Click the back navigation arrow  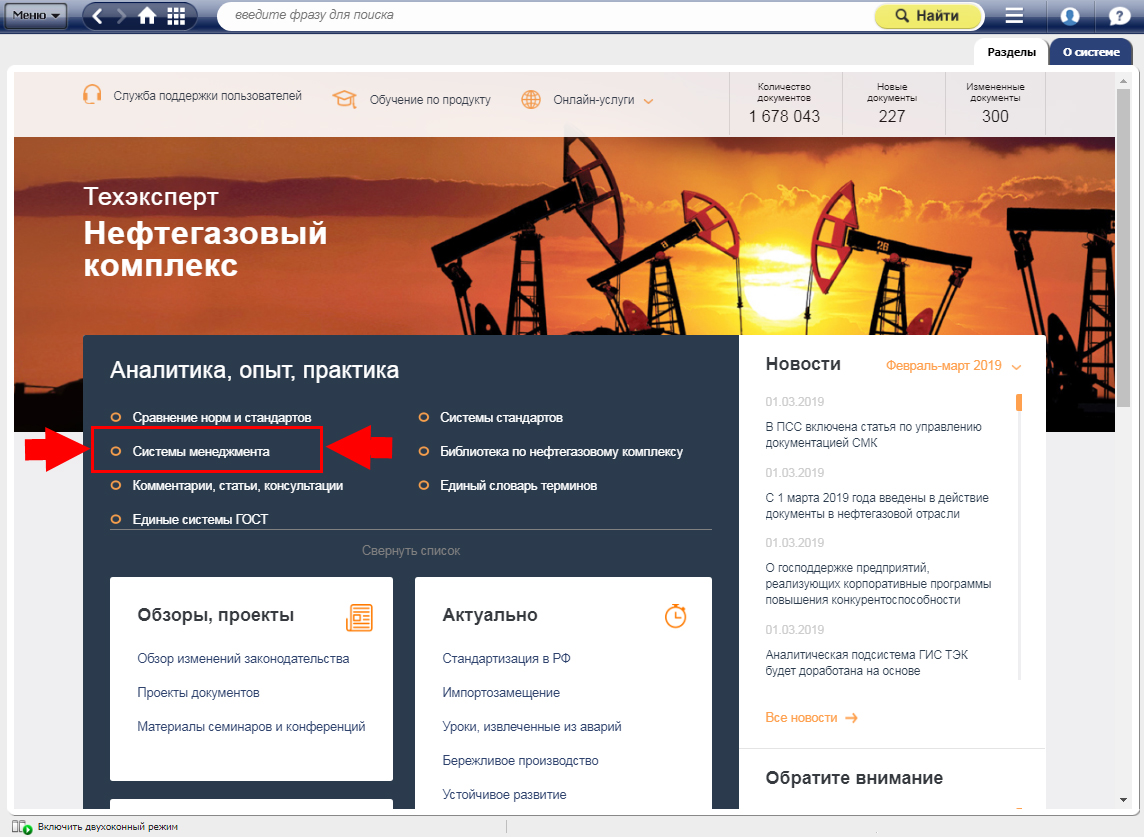(99, 16)
